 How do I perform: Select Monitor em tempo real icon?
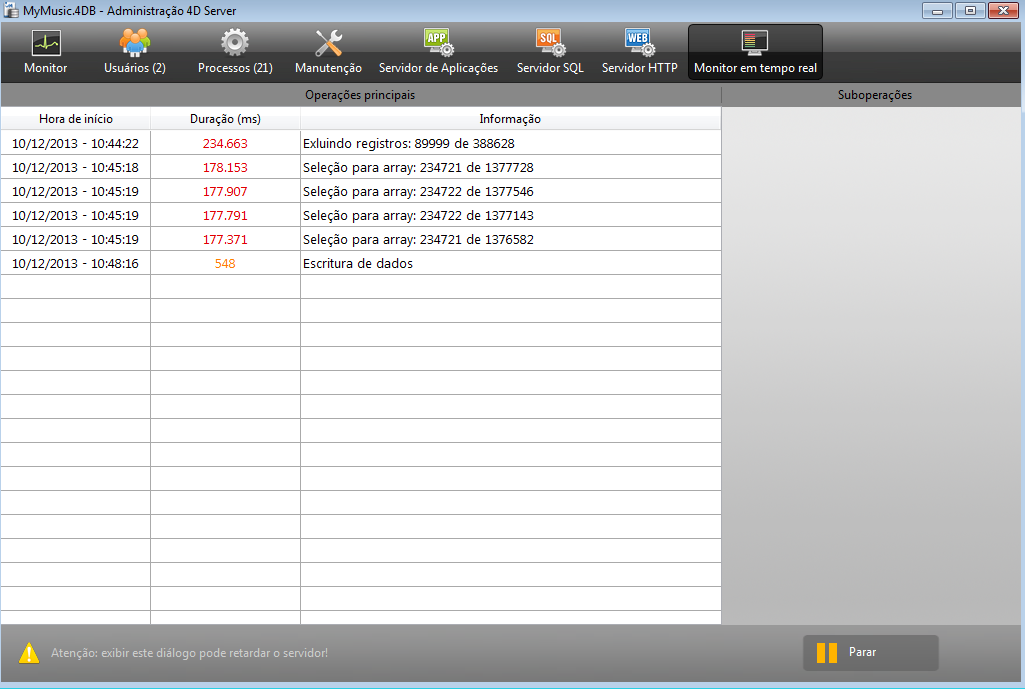tap(755, 42)
